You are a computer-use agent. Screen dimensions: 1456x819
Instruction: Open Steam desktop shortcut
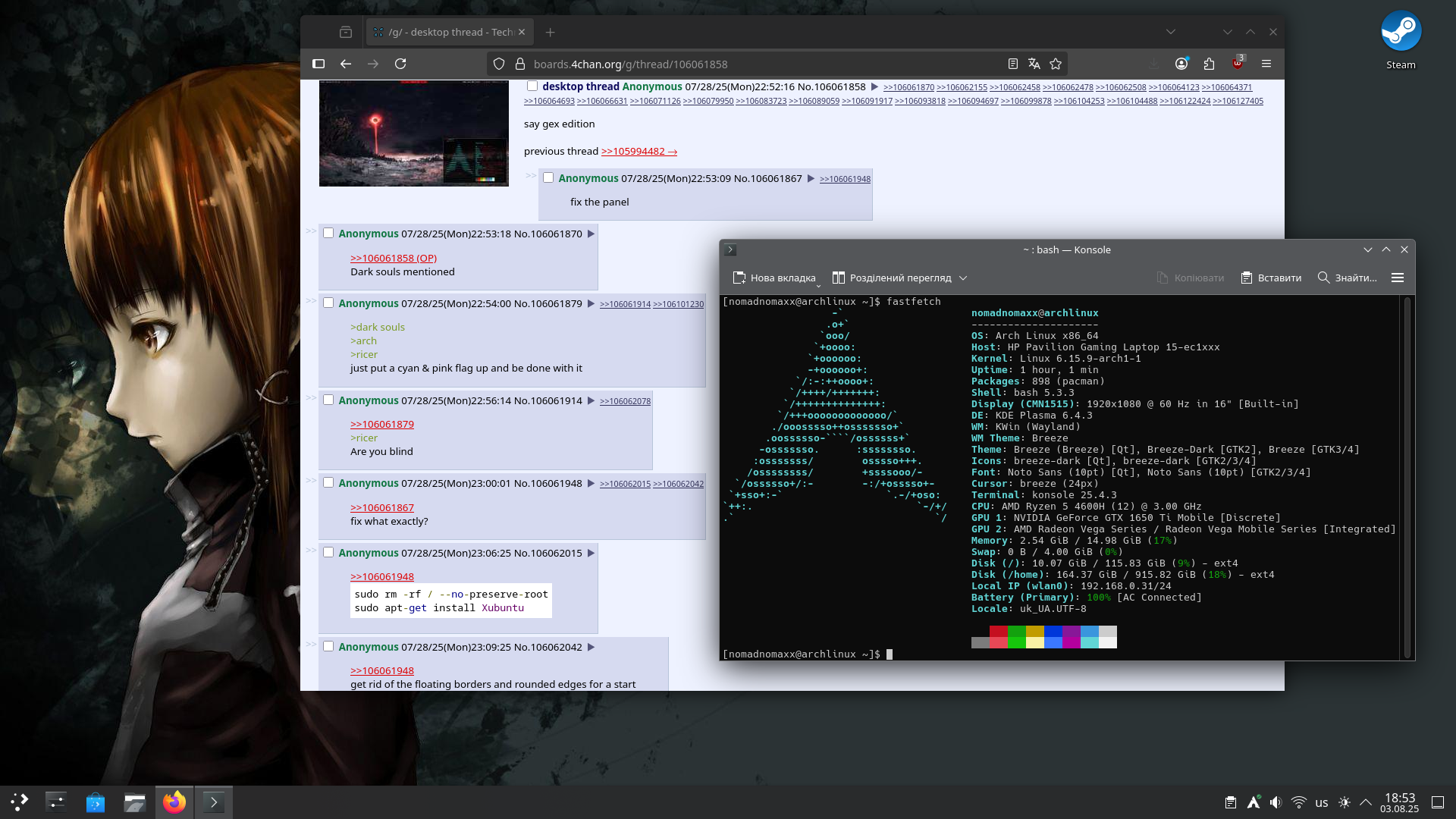click(1401, 40)
